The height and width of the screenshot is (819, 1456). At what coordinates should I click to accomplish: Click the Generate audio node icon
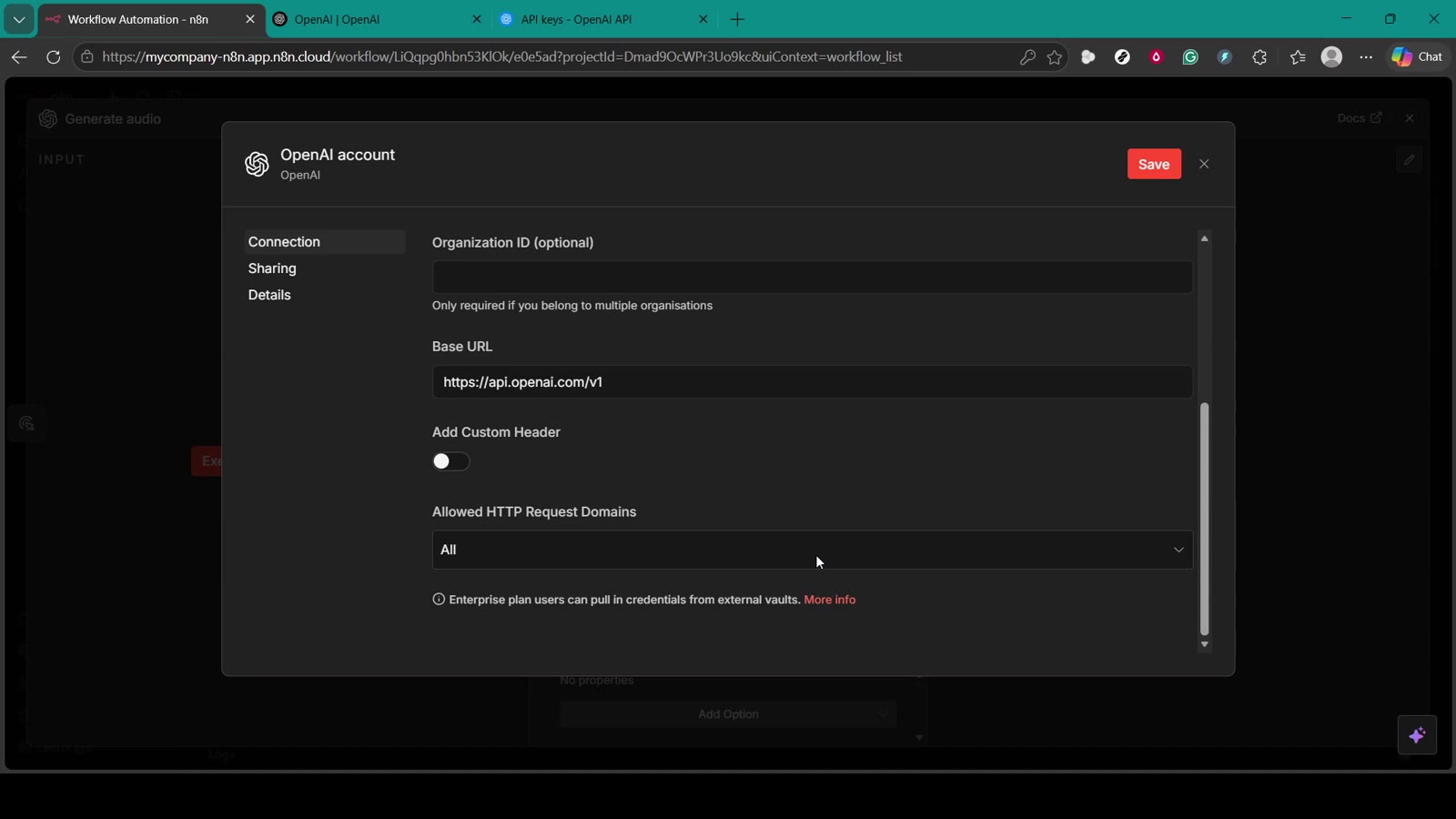[48, 118]
